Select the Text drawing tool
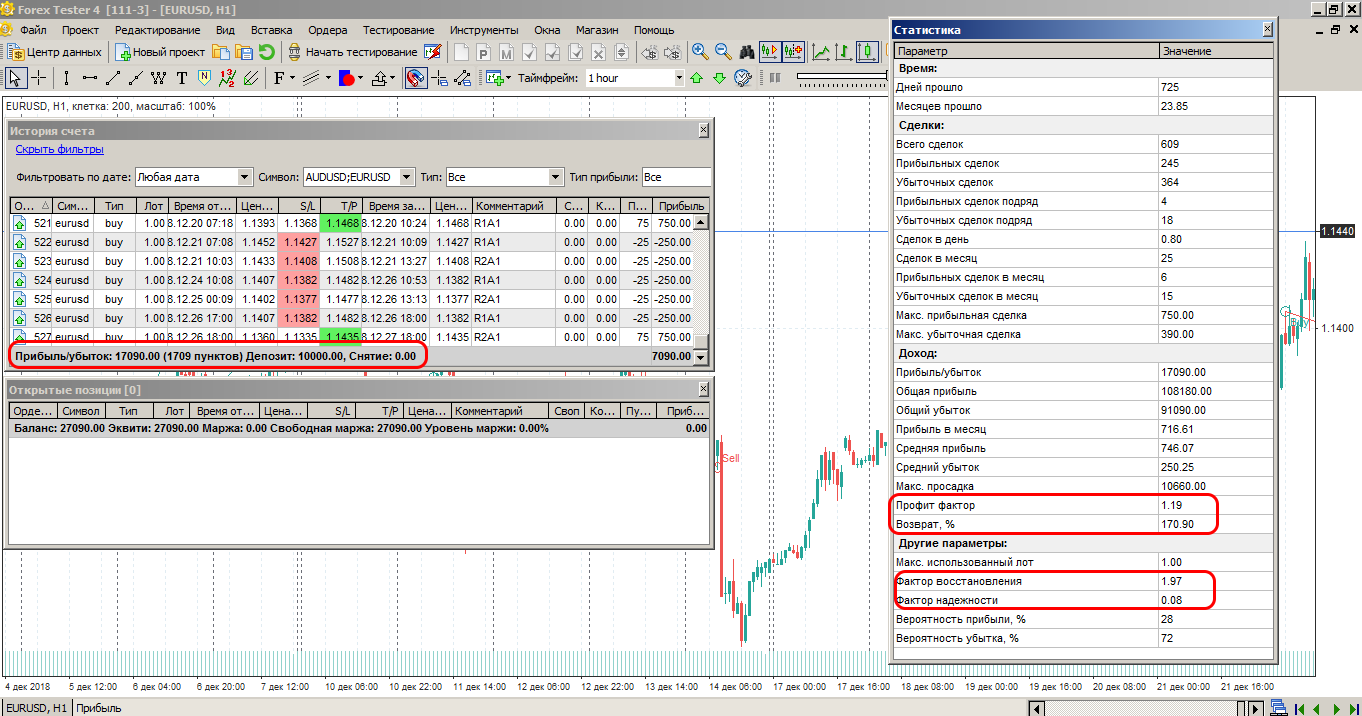Image resolution: width=1362 pixels, height=716 pixels. coord(182,77)
